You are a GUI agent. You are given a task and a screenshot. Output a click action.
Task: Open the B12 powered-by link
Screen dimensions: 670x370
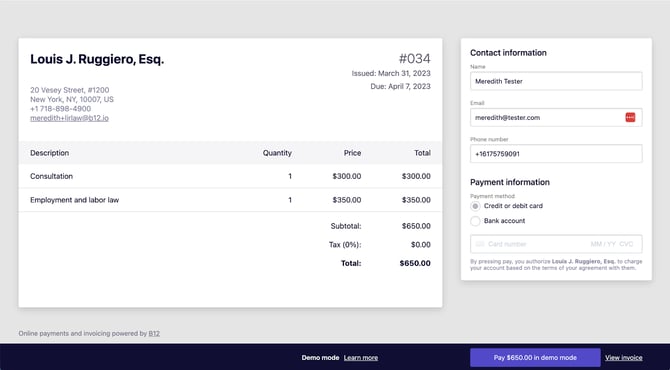(154, 333)
